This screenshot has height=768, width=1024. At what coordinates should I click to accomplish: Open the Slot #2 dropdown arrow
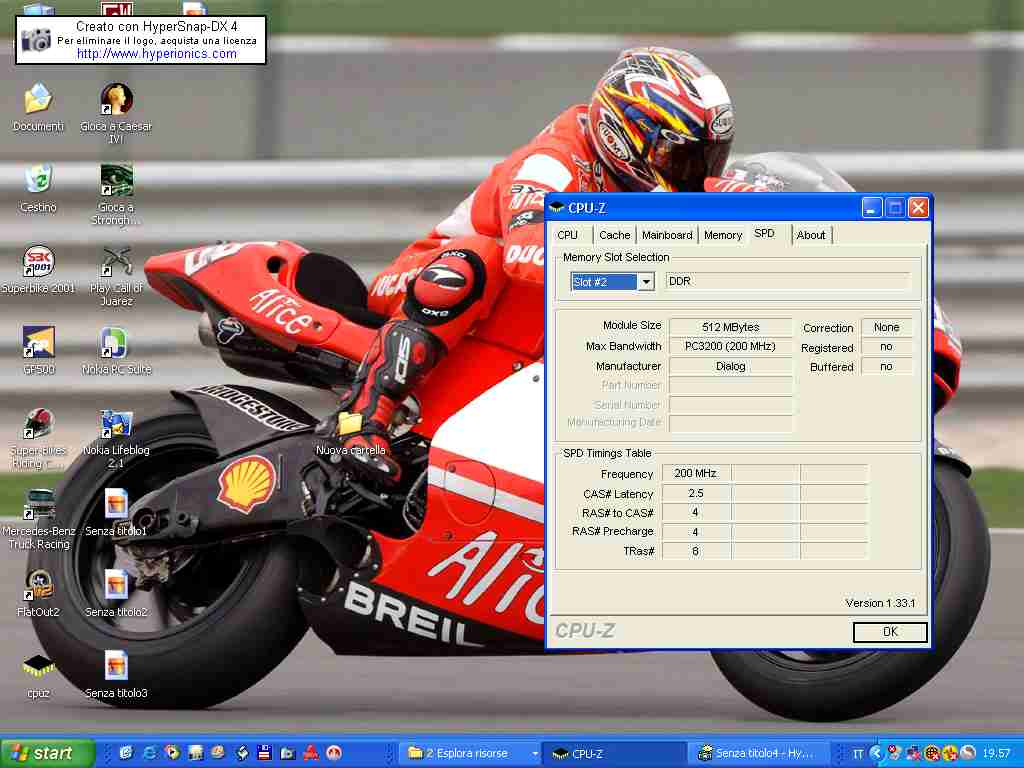645,282
